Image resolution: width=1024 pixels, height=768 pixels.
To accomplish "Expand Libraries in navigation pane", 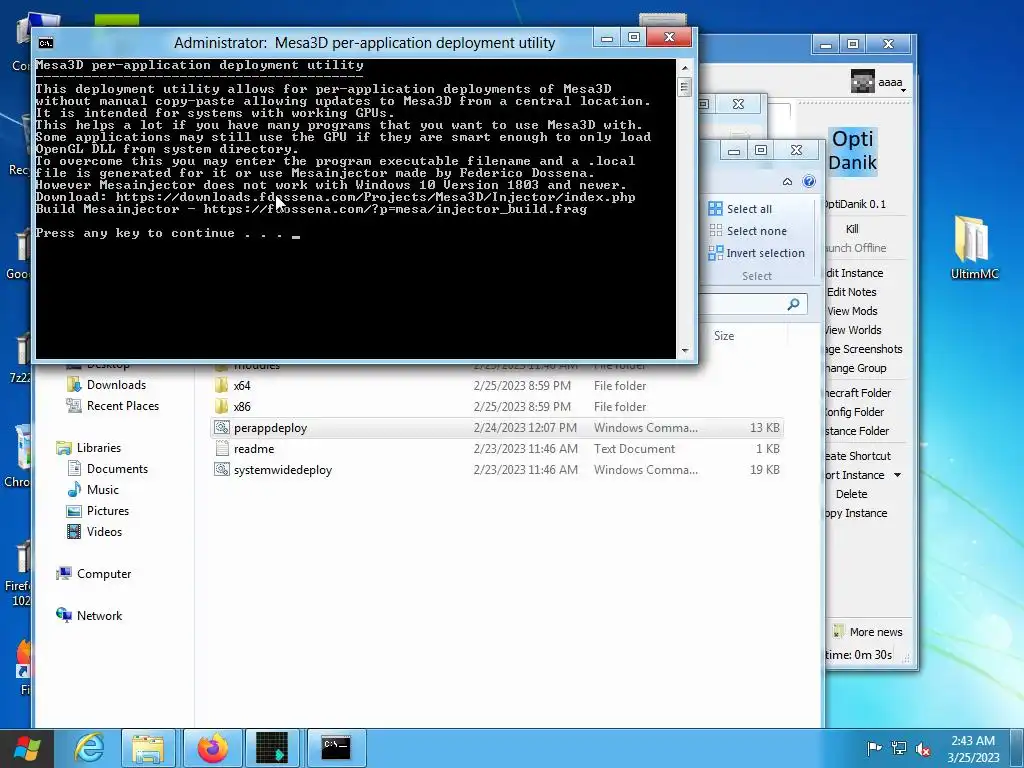I will [98, 447].
